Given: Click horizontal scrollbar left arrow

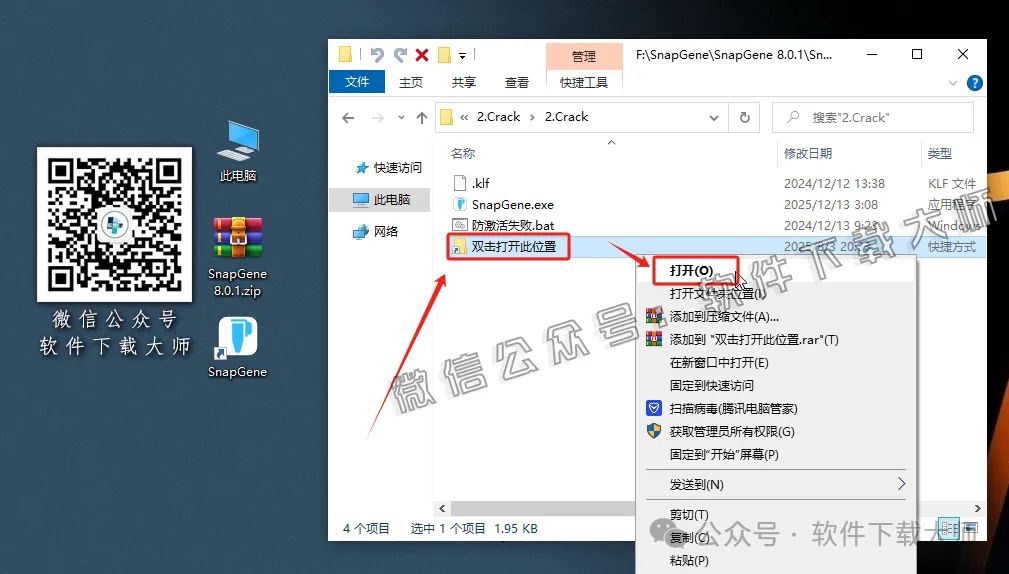Looking at the screenshot, I should click(442, 508).
